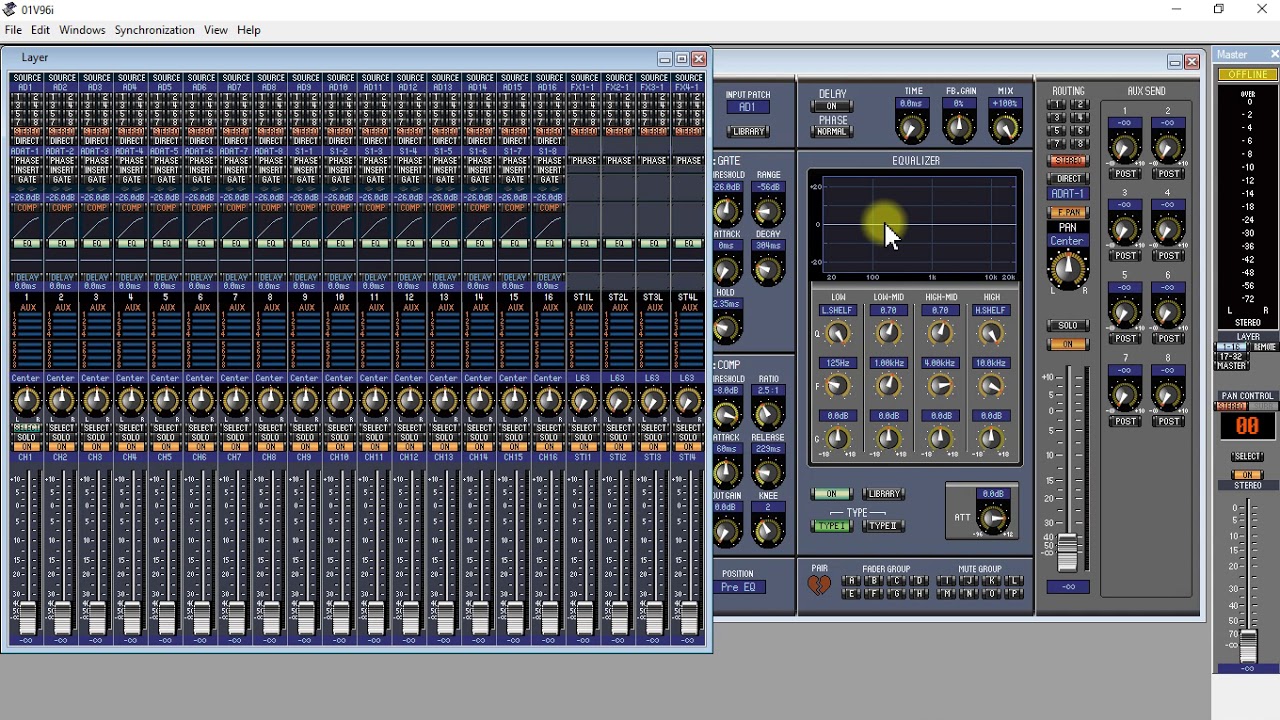Click the delay MIX knob
Viewport: 1280px width, 720px height.
[x=1007, y=128]
